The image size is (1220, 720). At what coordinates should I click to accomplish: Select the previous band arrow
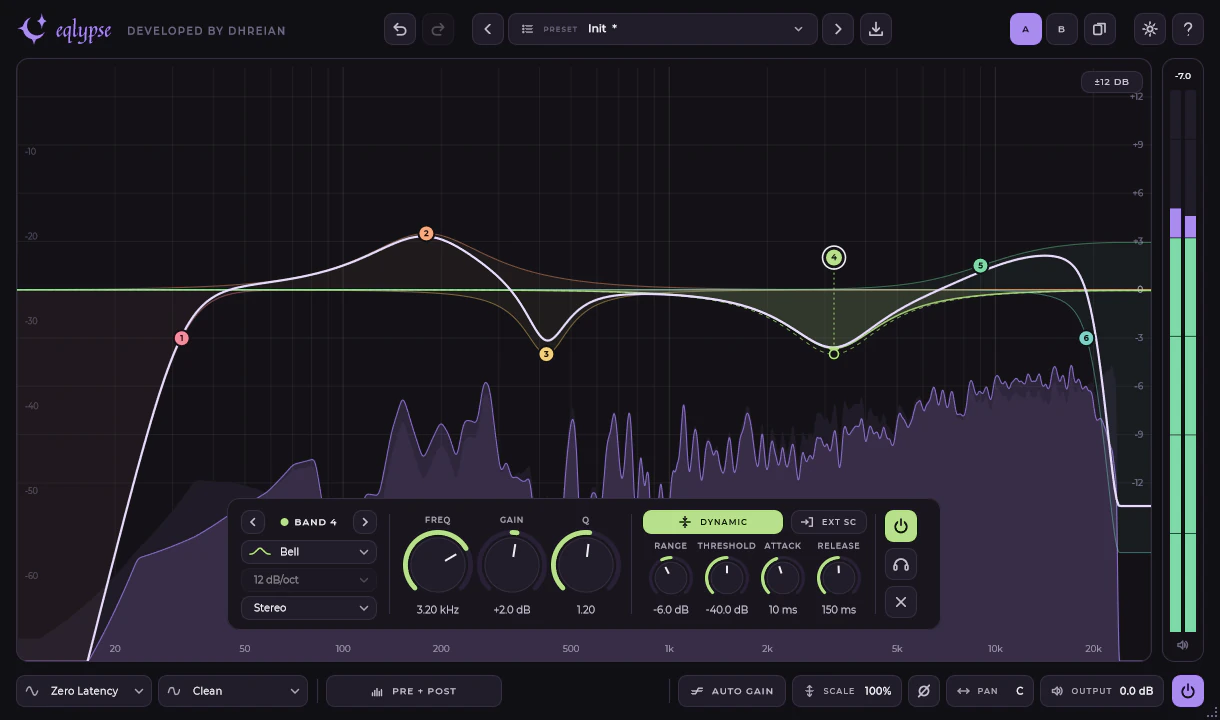coord(253,522)
